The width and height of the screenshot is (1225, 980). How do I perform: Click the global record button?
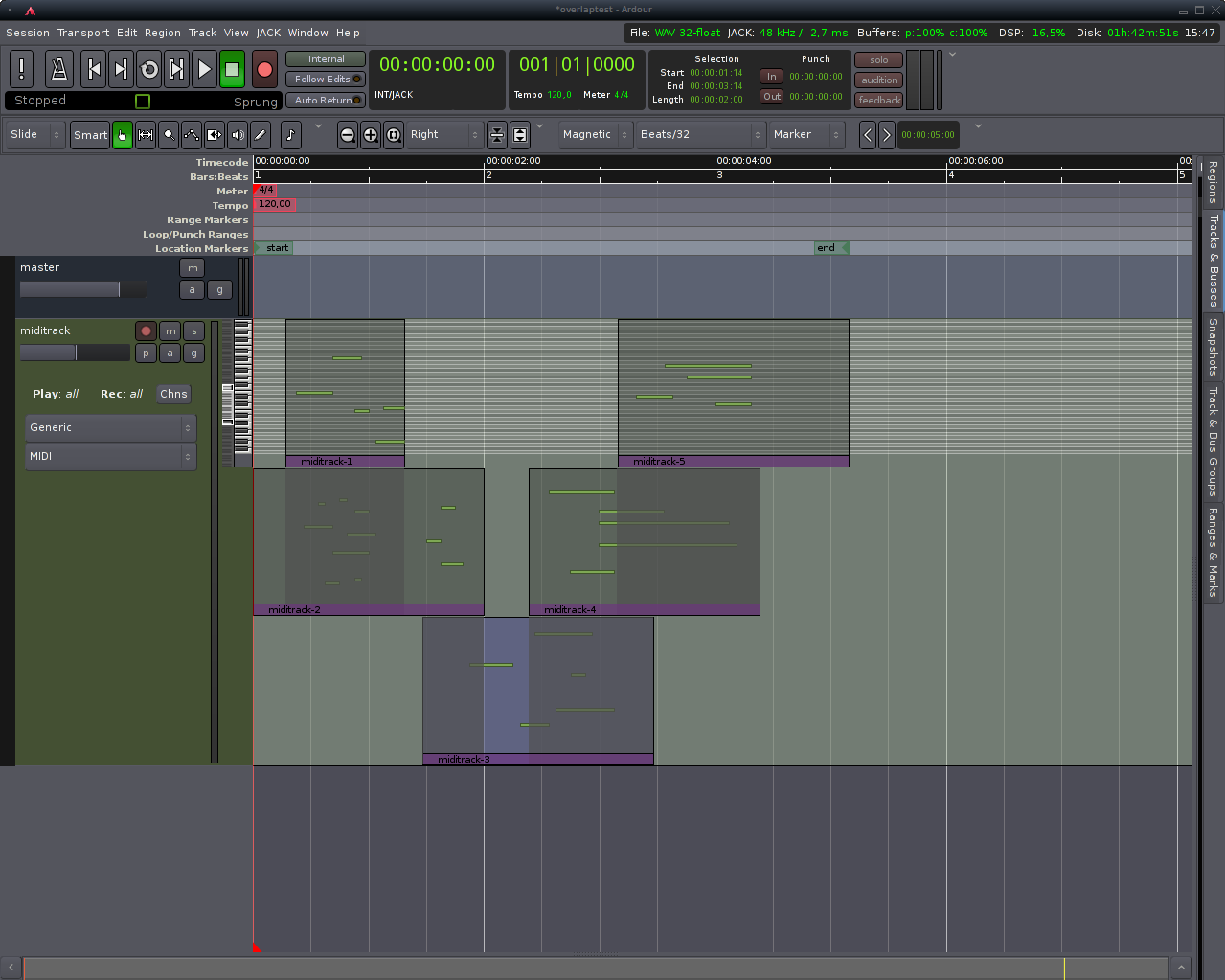tap(265, 70)
